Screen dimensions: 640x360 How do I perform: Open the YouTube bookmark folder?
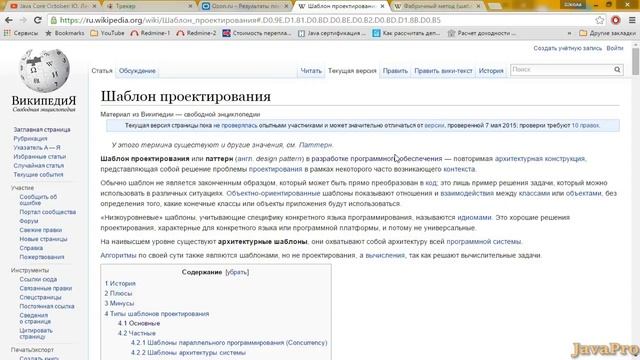[x=107, y=33]
